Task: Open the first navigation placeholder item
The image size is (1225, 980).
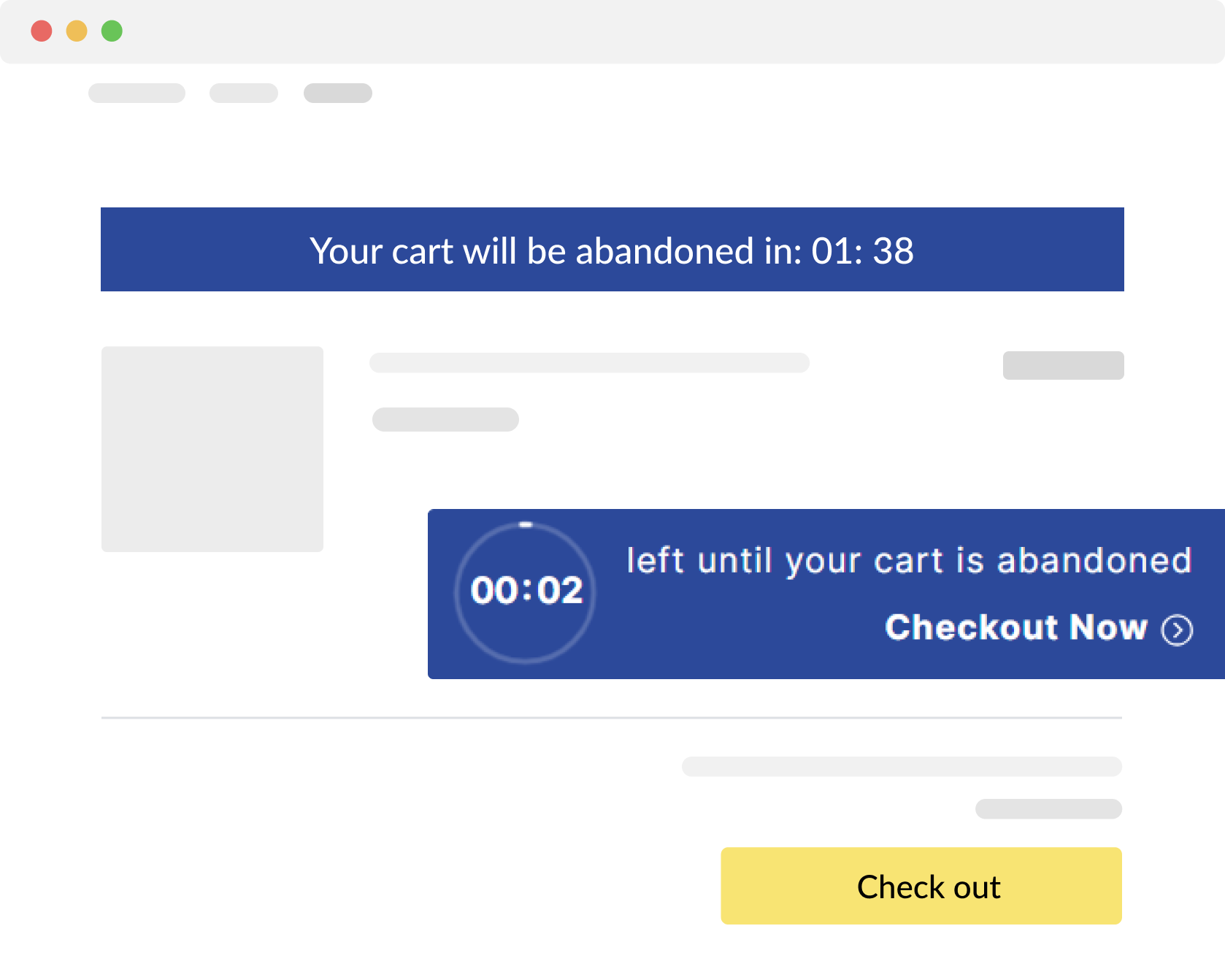Action: pos(137,93)
